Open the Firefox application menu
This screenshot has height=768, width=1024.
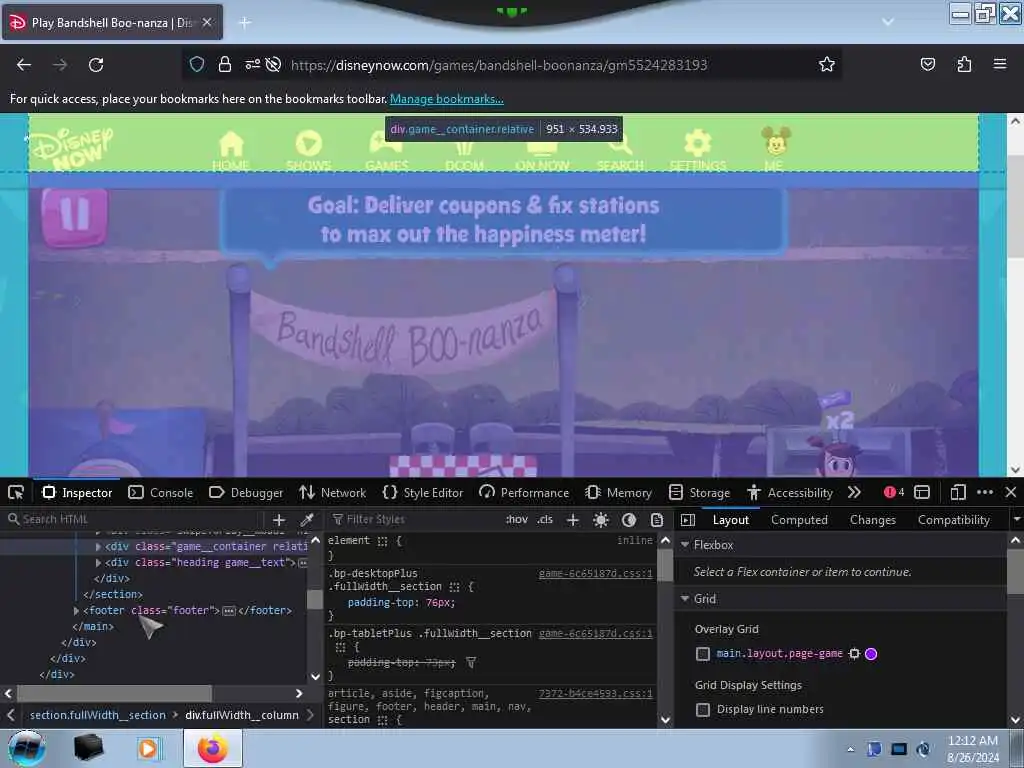coord(999,64)
